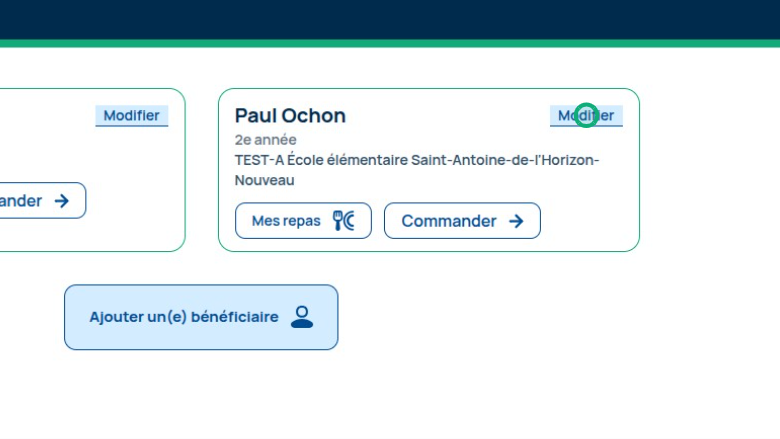This screenshot has width=780, height=439.
Task: Click the person icon beside Ajouter un(e) bénéficiaire
Action: pyautogui.click(x=302, y=317)
